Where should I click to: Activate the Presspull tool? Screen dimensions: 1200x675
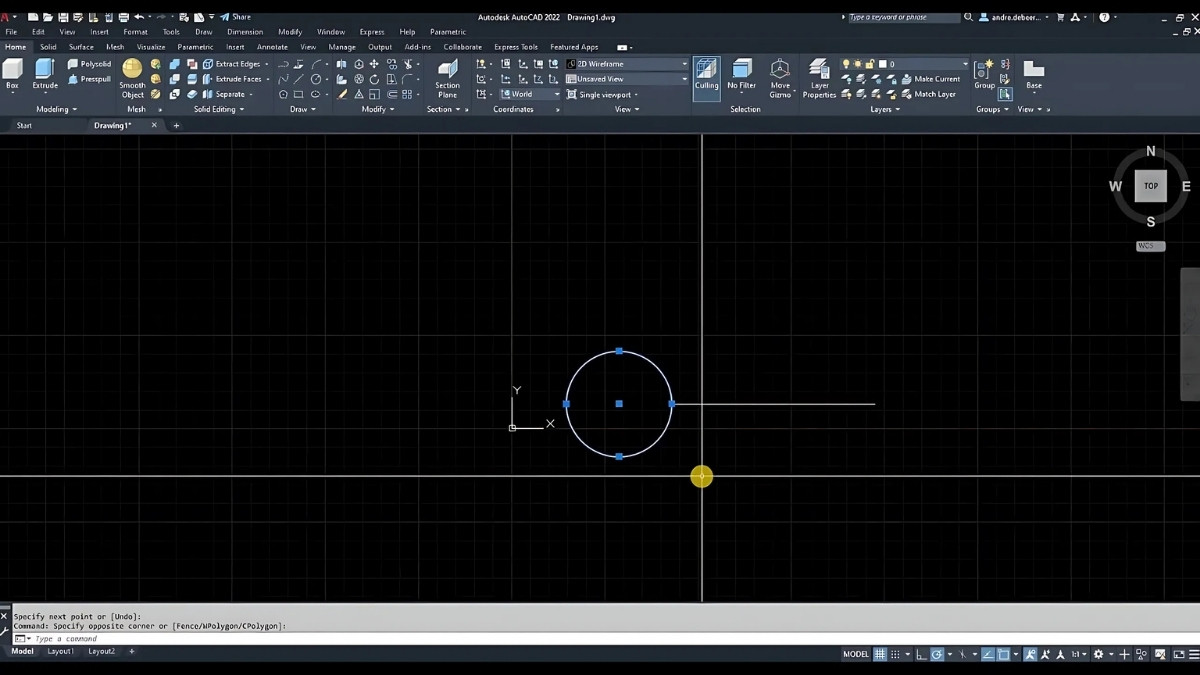click(x=89, y=79)
